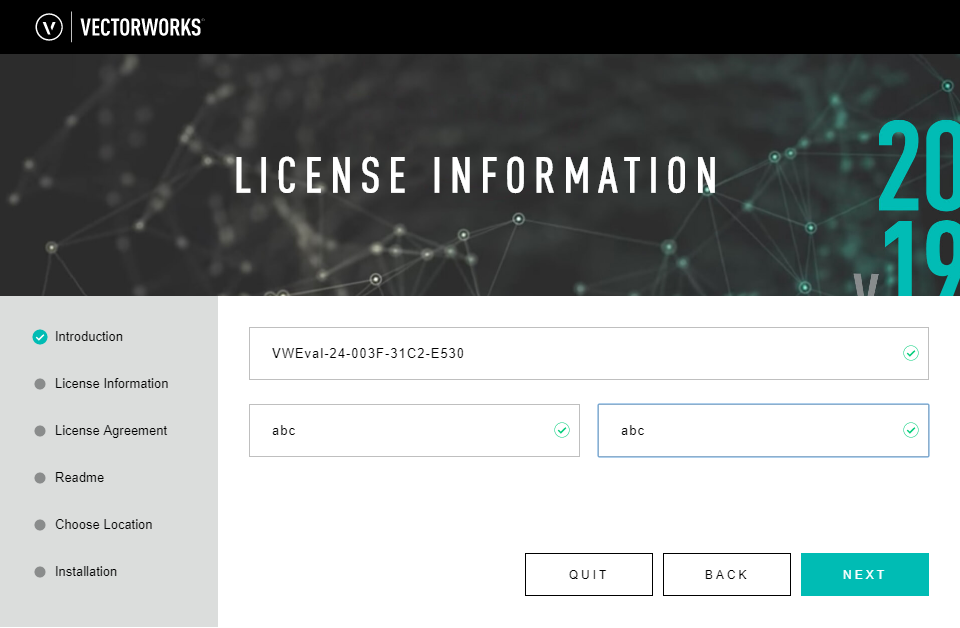This screenshot has width=960, height=628.
Task: Open the Choose Location step
Action: 103,525
